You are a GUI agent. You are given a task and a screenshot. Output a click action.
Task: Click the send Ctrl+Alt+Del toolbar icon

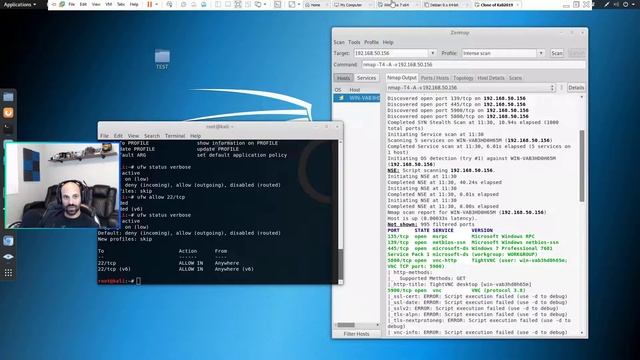[169, 4]
